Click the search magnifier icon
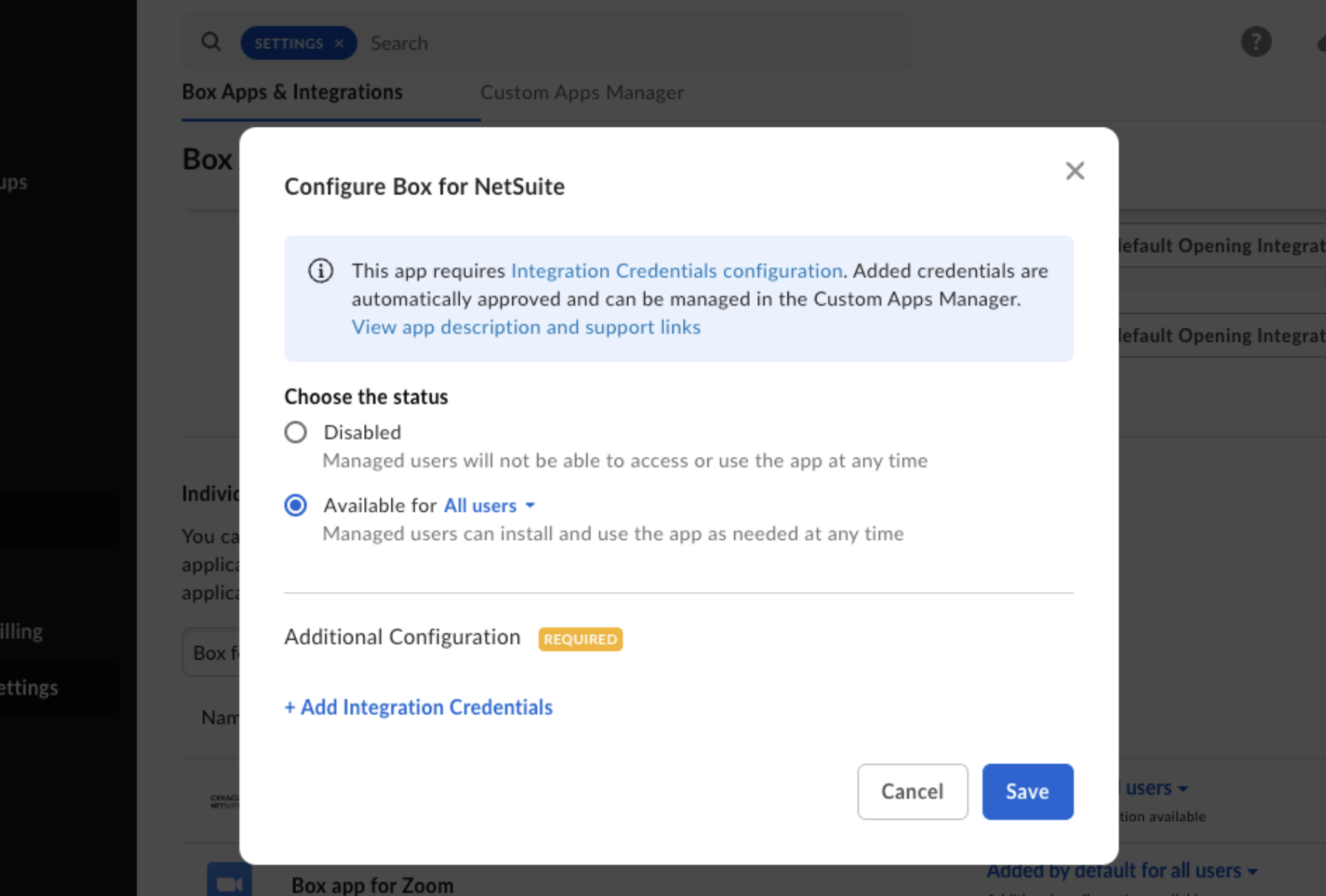This screenshot has height=896, width=1326. 211,42
